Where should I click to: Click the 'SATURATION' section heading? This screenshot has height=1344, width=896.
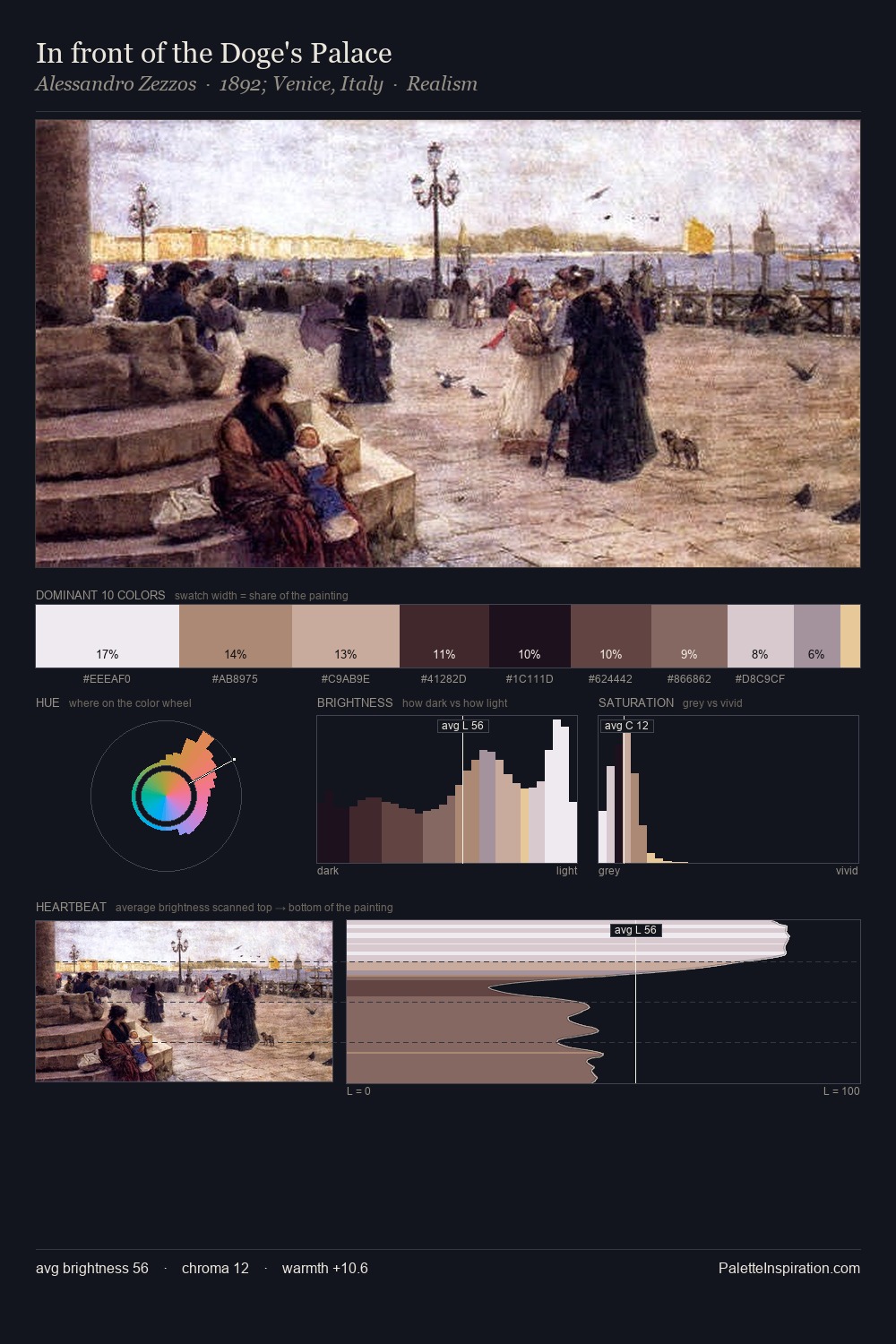pos(636,702)
